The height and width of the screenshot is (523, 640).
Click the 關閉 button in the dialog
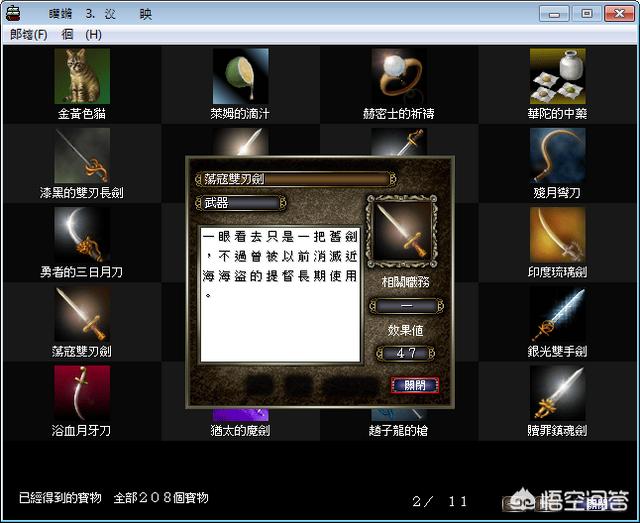click(415, 385)
